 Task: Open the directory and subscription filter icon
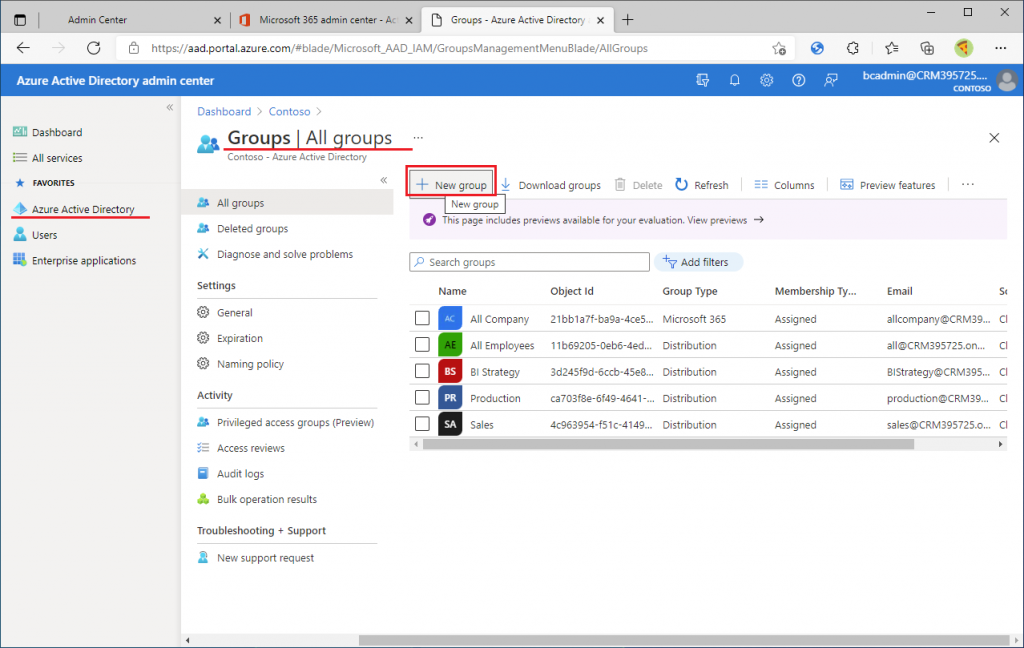pos(703,80)
